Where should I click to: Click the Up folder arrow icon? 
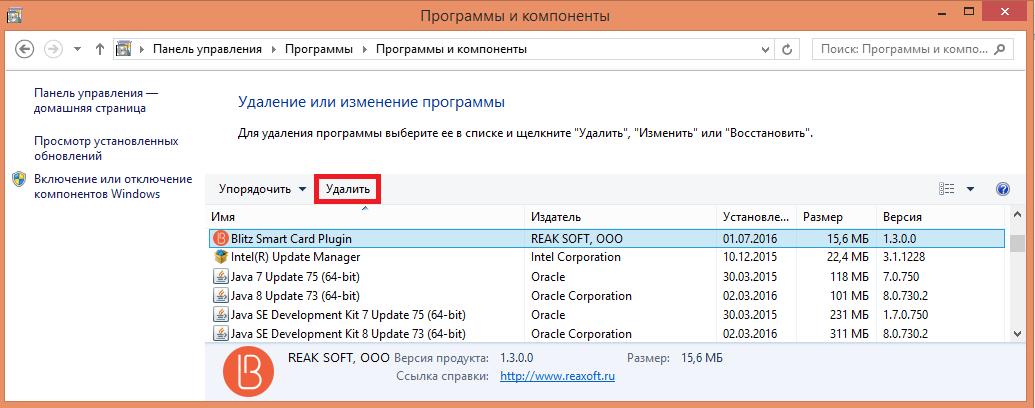point(100,49)
